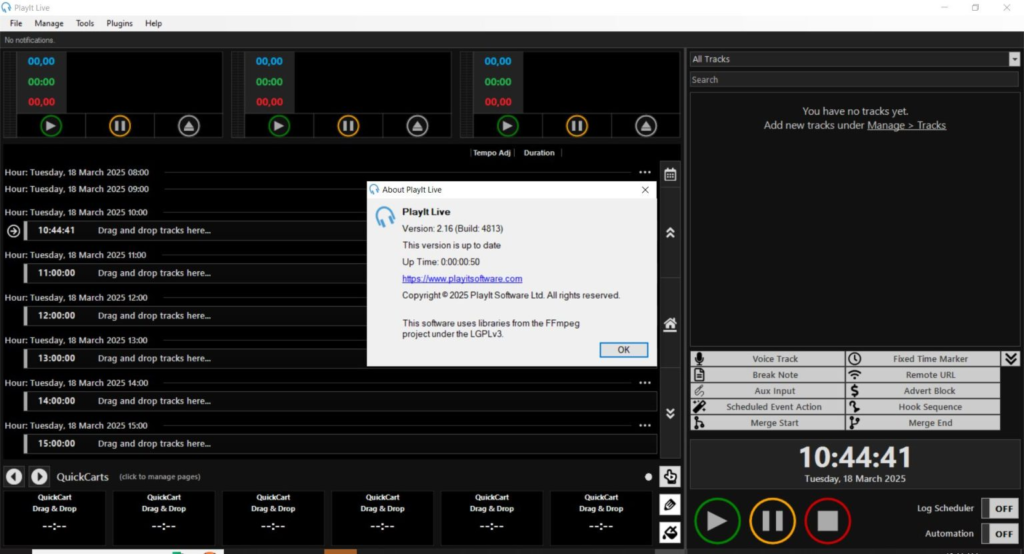Click the arrow icon beside 10:44:41 slot
This screenshot has height=554, width=1024.
pos(13,231)
